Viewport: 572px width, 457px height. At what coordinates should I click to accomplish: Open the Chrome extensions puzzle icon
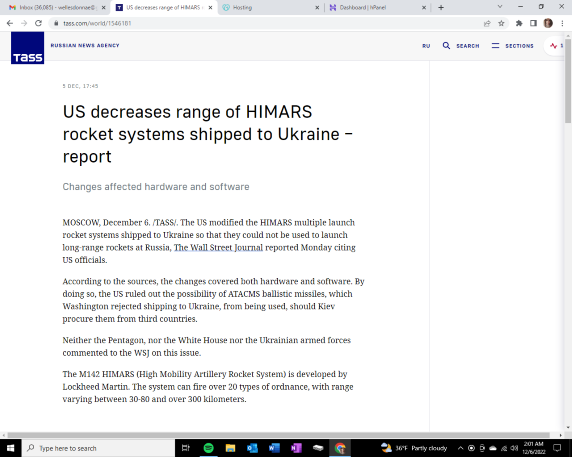click(519, 23)
